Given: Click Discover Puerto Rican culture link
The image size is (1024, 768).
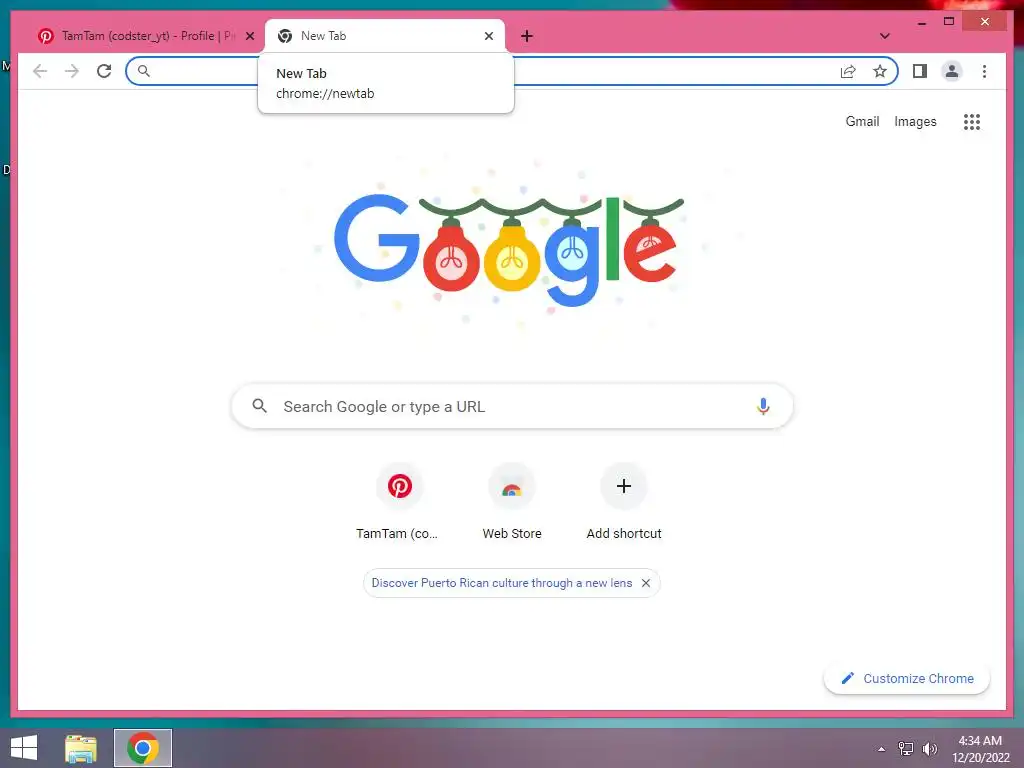Looking at the screenshot, I should click(x=502, y=583).
